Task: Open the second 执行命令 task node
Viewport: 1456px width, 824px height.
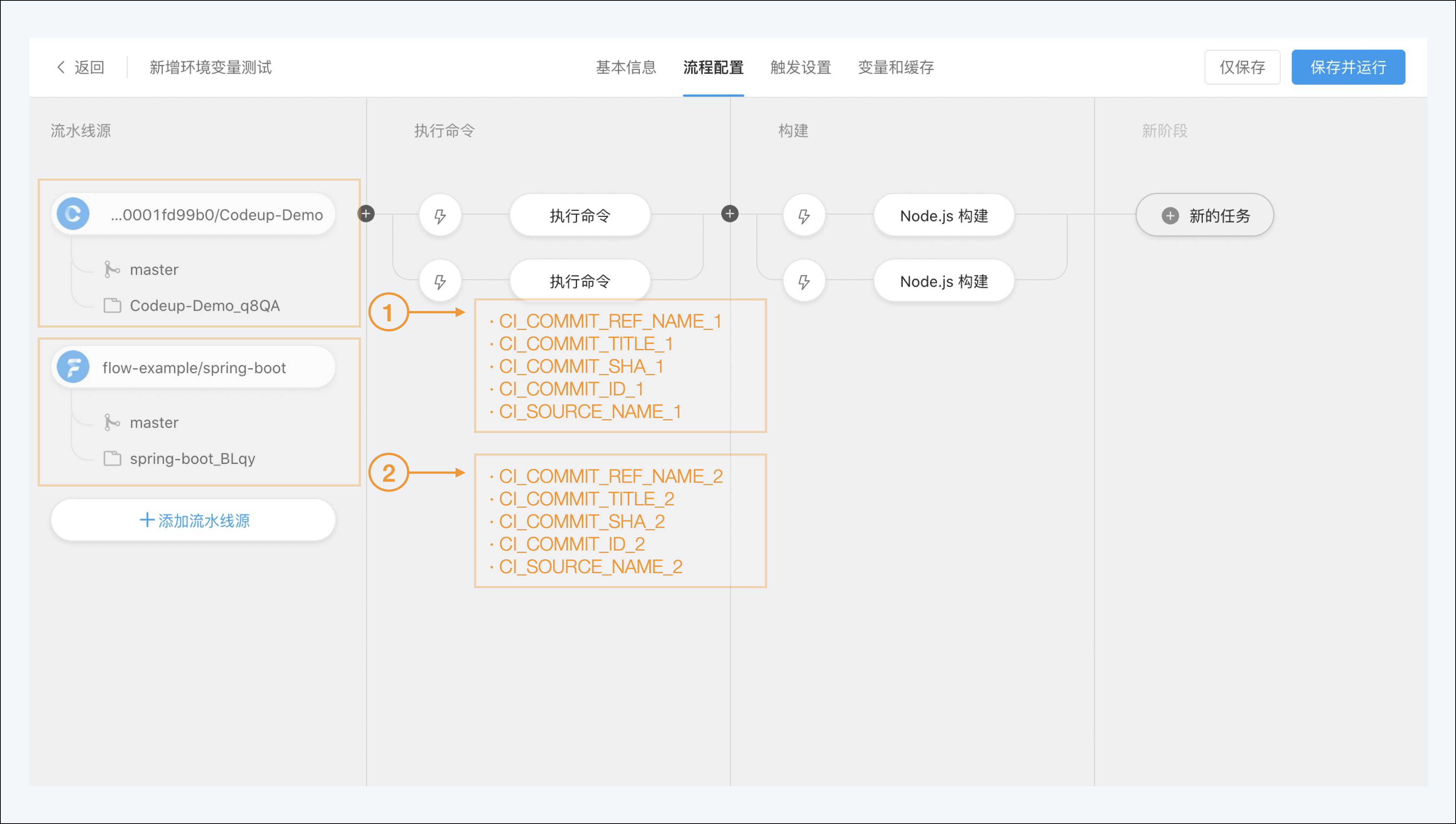Action: [x=580, y=280]
